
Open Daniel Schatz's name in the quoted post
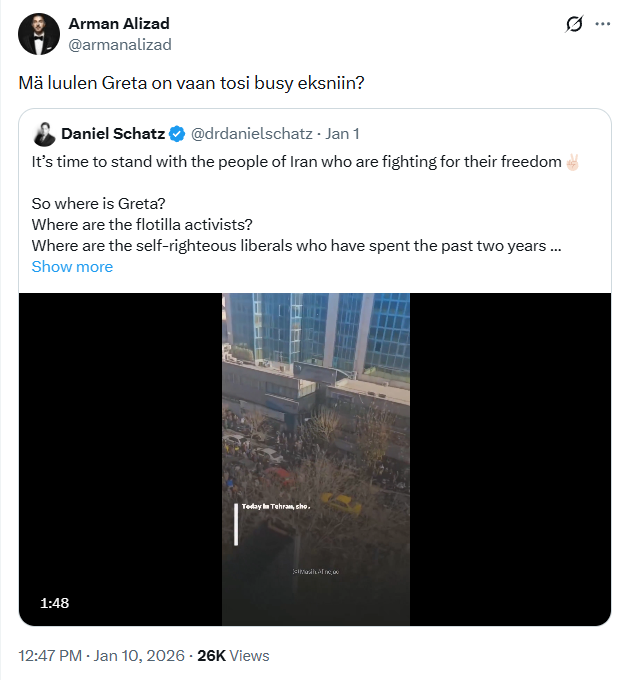click(113, 133)
